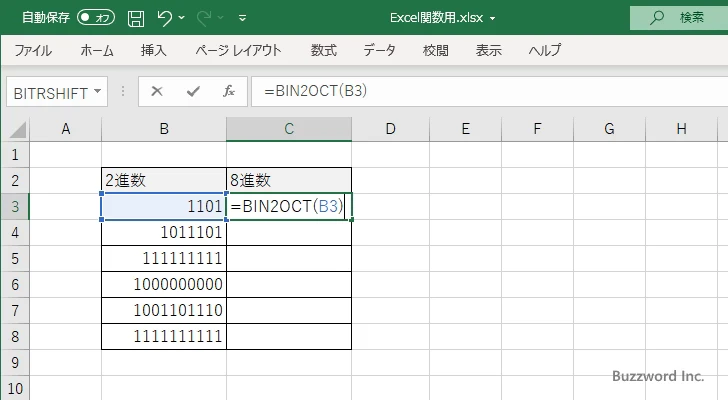Confirm formula with the checkmark icon
Screen dimensions: 728x400
[x=192, y=91]
